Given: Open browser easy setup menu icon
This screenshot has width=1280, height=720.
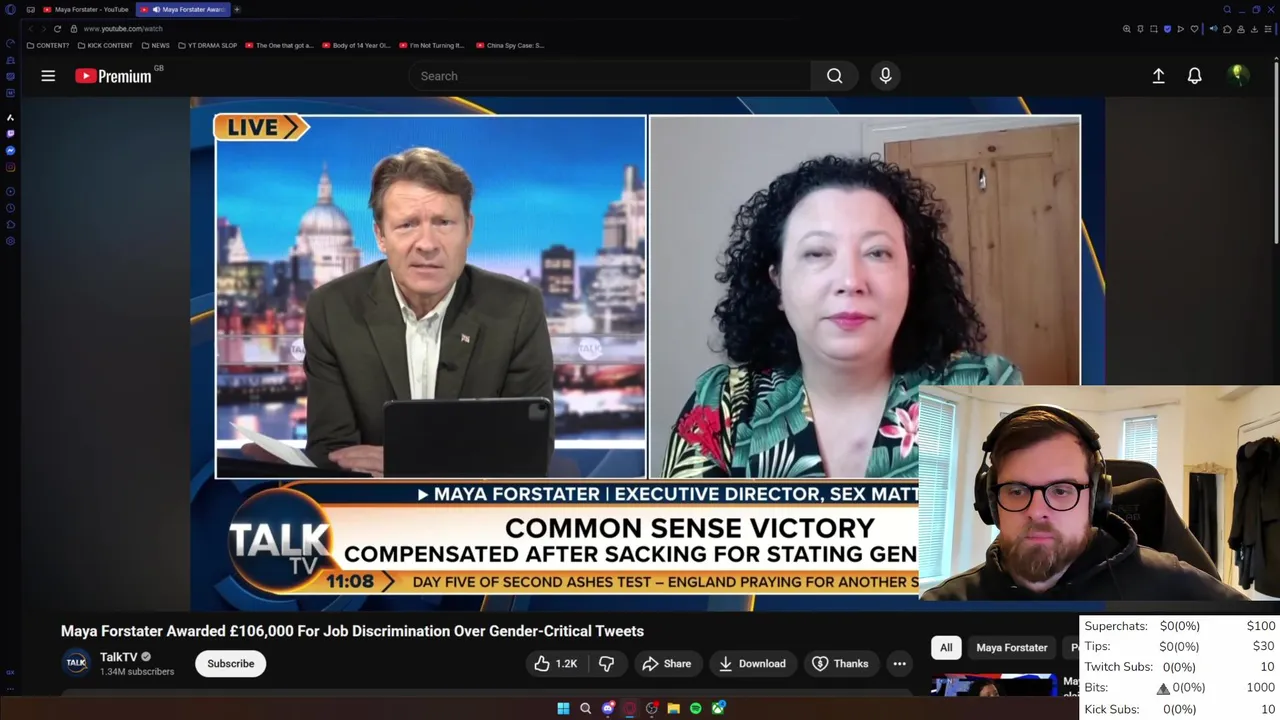Looking at the screenshot, I should pos(1268,29).
